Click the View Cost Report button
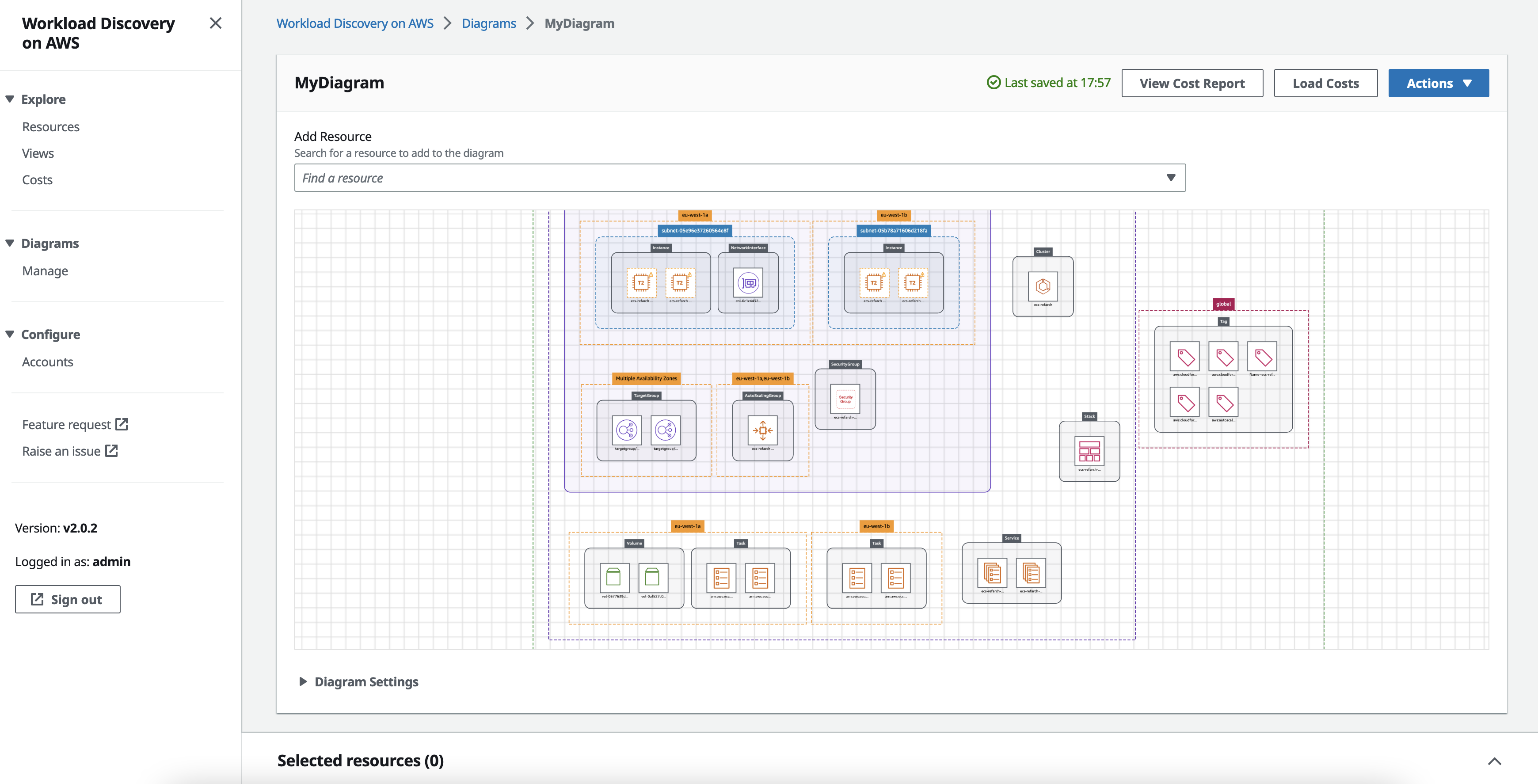This screenshot has height=784, width=1538. tap(1192, 82)
